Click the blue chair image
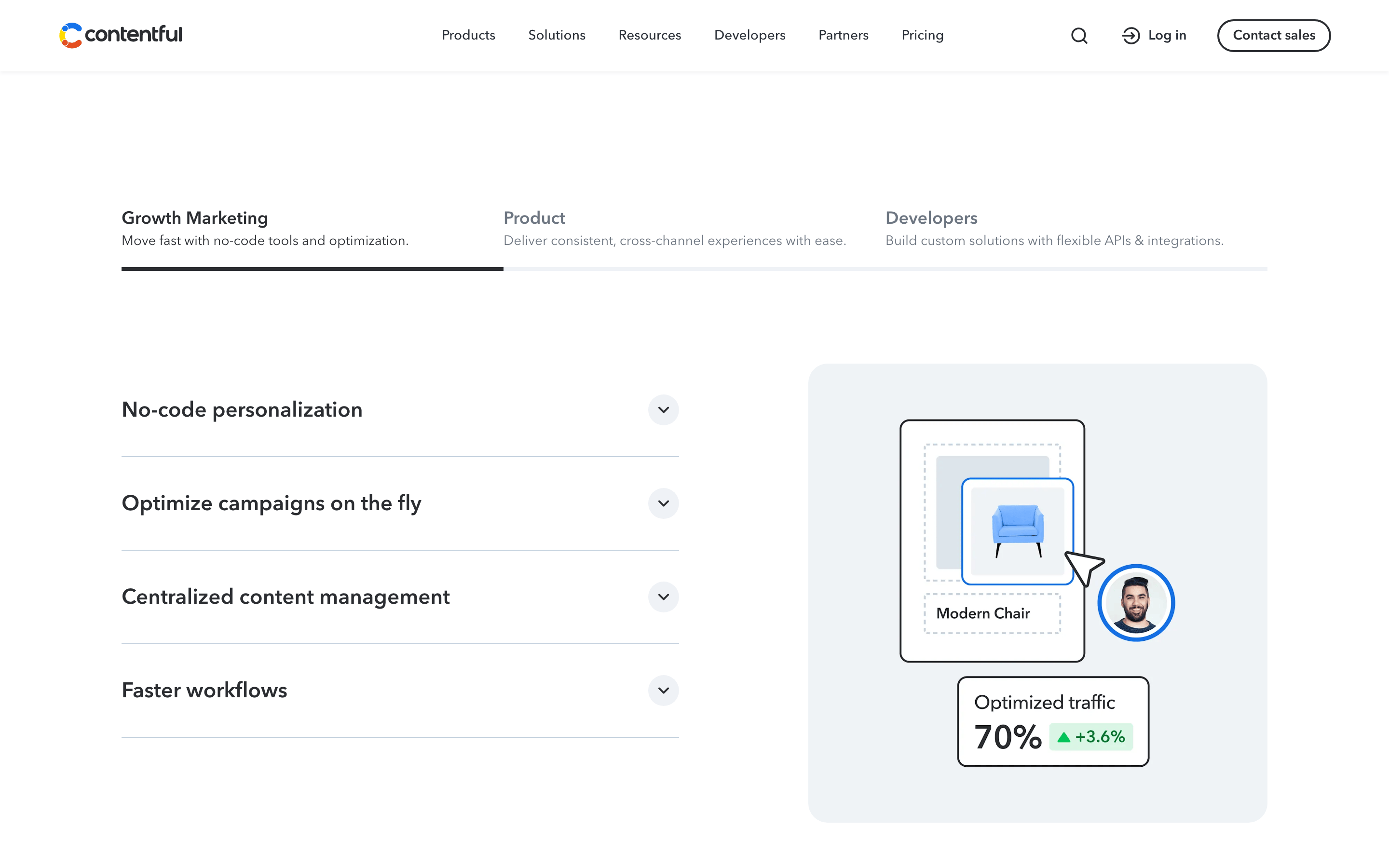Screen dimensions: 1389x868 (1018, 531)
